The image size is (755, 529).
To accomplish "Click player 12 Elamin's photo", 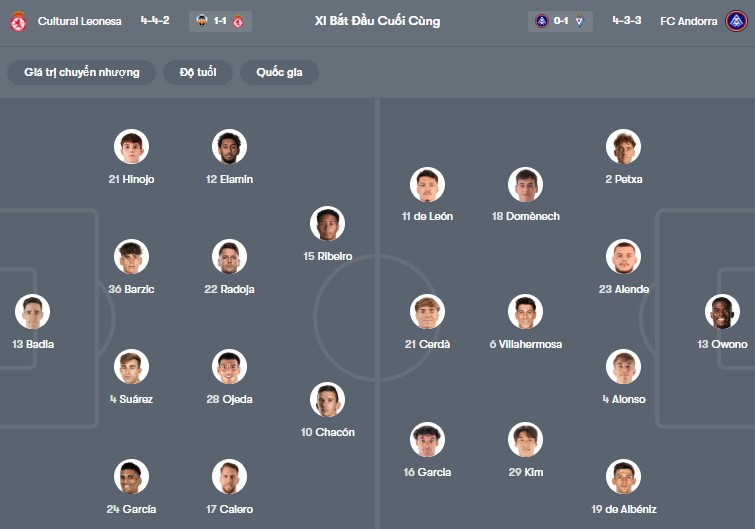I will tap(229, 147).
